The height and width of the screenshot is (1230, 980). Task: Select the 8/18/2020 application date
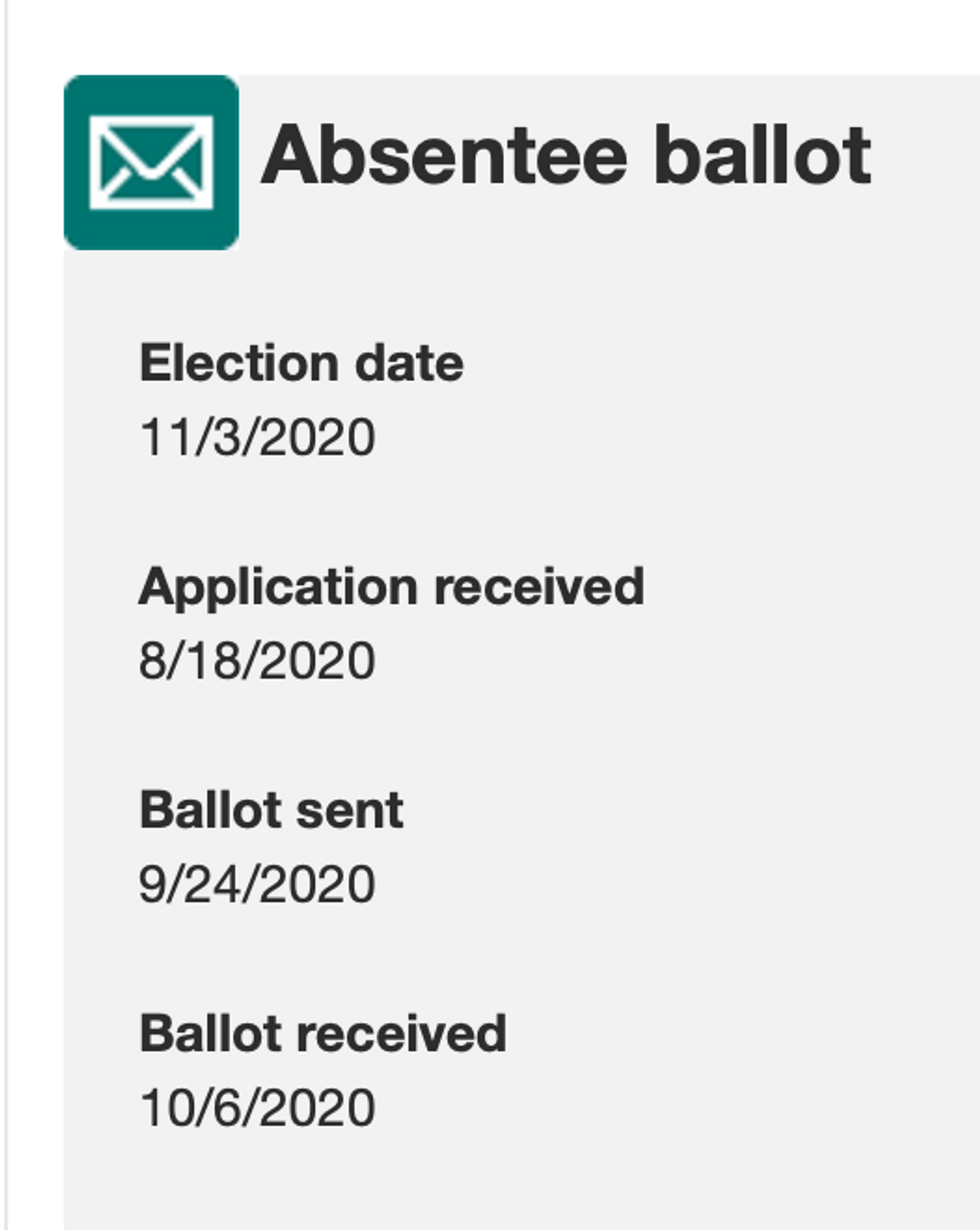tap(257, 662)
